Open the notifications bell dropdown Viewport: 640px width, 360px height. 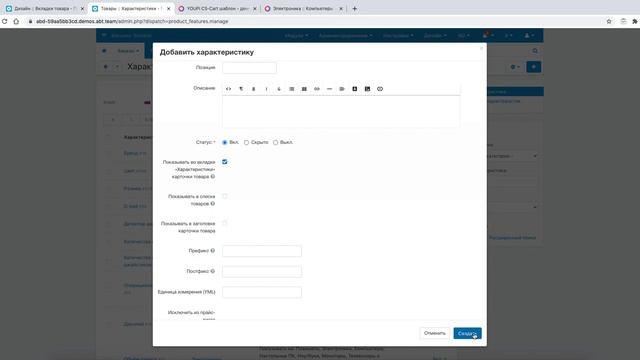(x=487, y=36)
